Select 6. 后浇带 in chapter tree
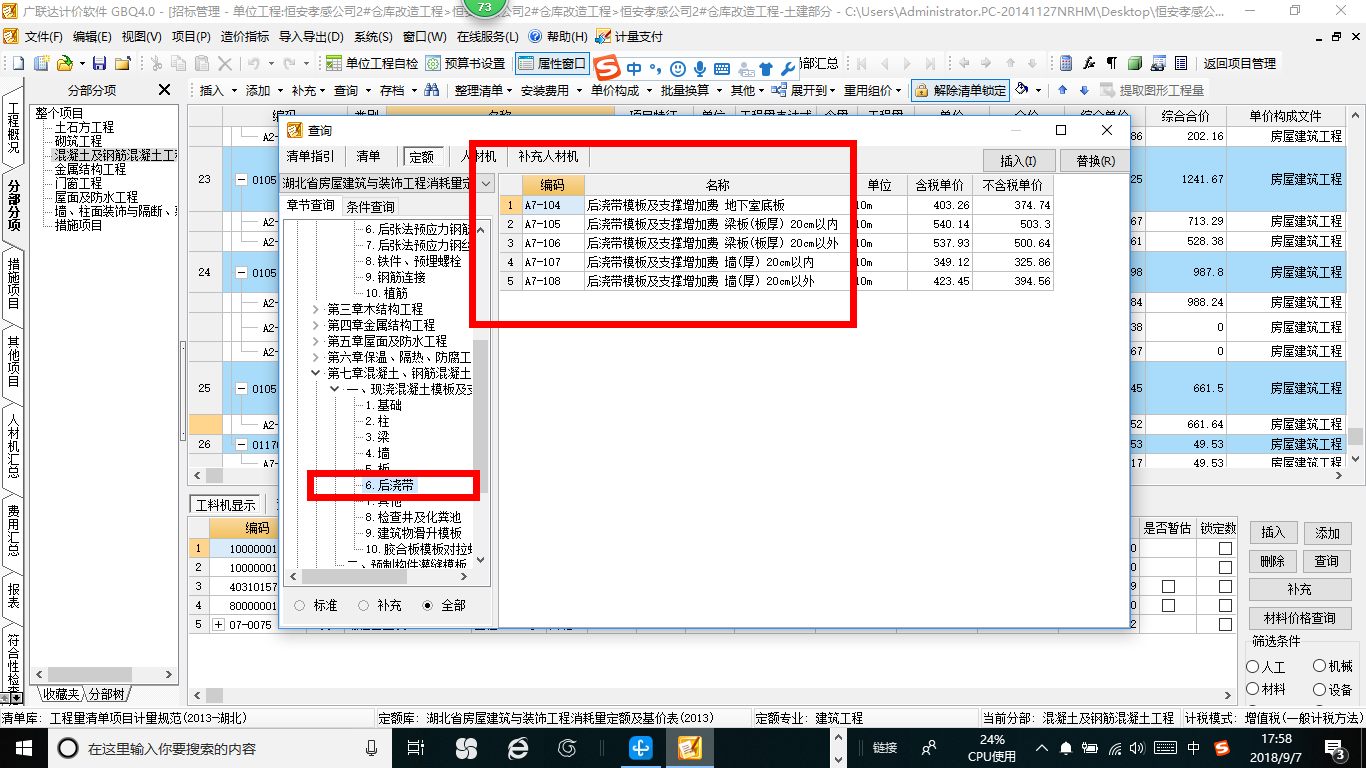This screenshot has height=768, width=1366. tap(389, 485)
